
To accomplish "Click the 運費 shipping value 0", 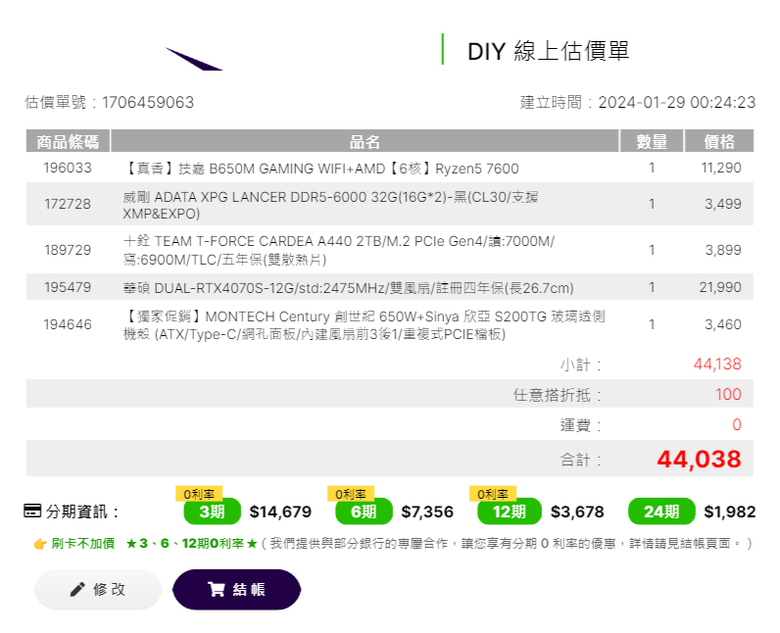I will [737, 424].
